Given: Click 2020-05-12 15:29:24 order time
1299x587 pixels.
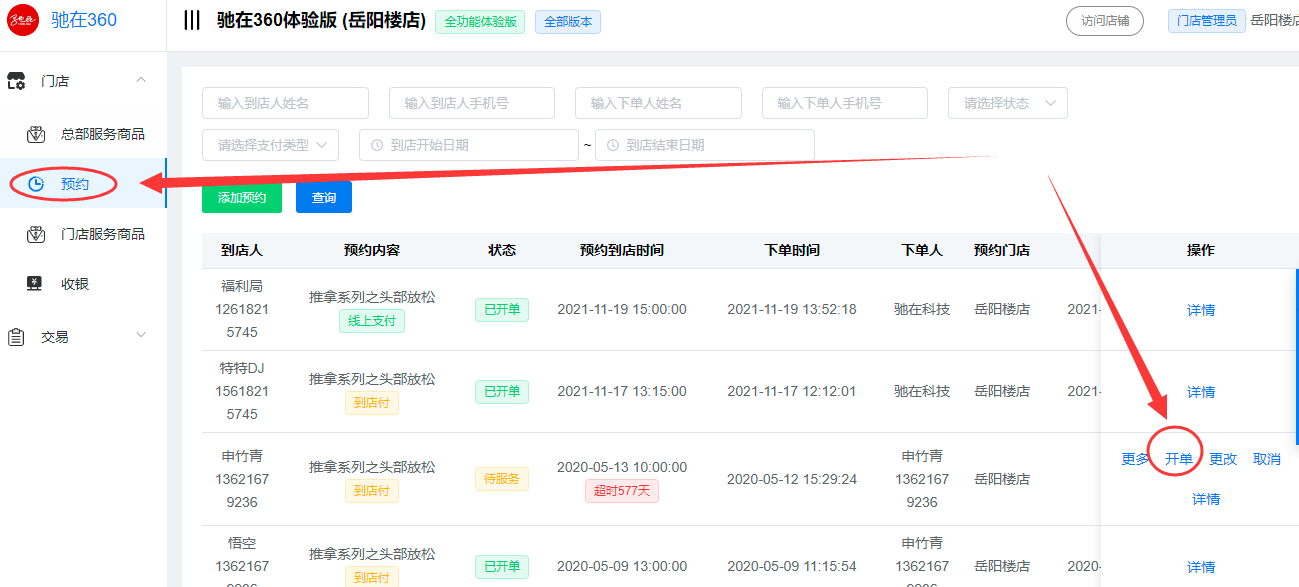Looking at the screenshot, I should 792,479.
